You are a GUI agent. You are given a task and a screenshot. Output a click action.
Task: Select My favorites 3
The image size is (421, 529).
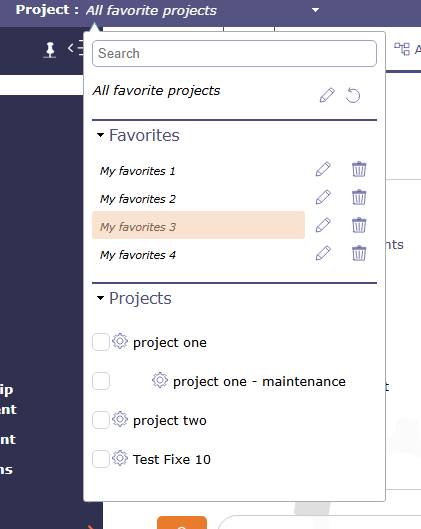pyautogui.click(x=198, y=225)
